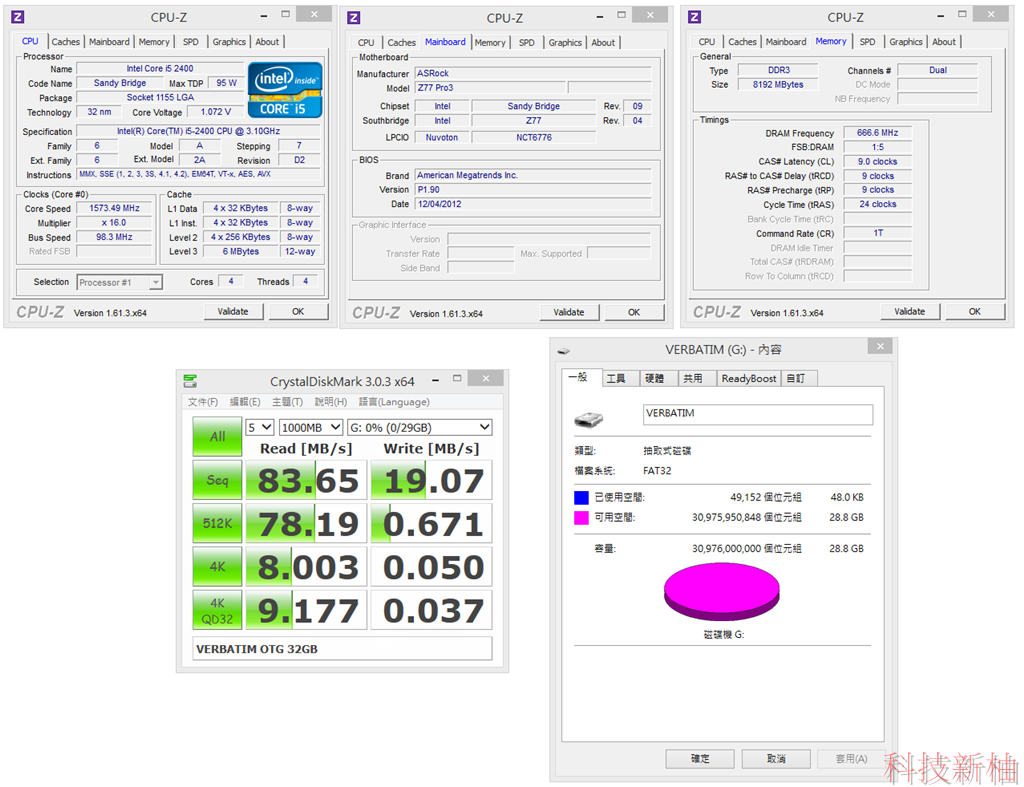Switch to the Caches tab in first CPU-Z
Screen dimensions: 1024x787
click(66, 42)
